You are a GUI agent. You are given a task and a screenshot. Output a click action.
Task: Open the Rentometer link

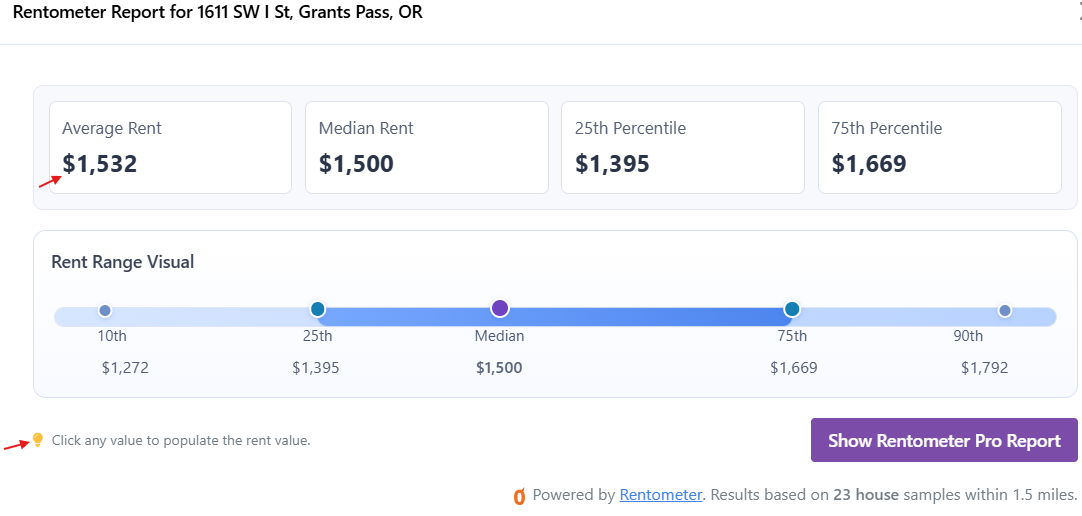point(660,495)
